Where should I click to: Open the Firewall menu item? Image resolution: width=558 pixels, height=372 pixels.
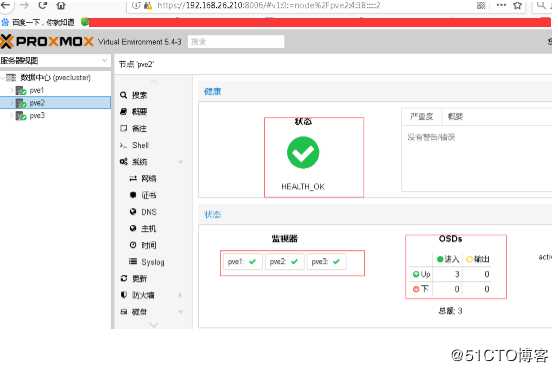click(143, 295)
